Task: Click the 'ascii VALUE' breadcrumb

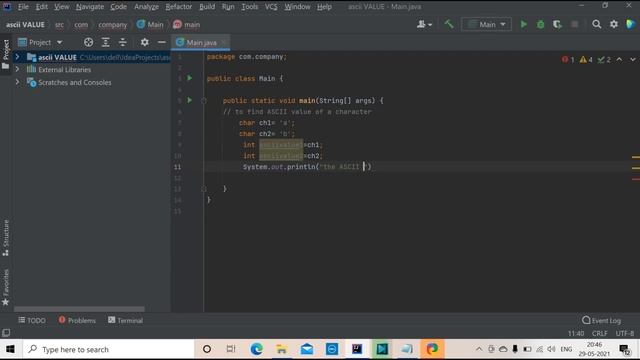Action: coord(25,24)
